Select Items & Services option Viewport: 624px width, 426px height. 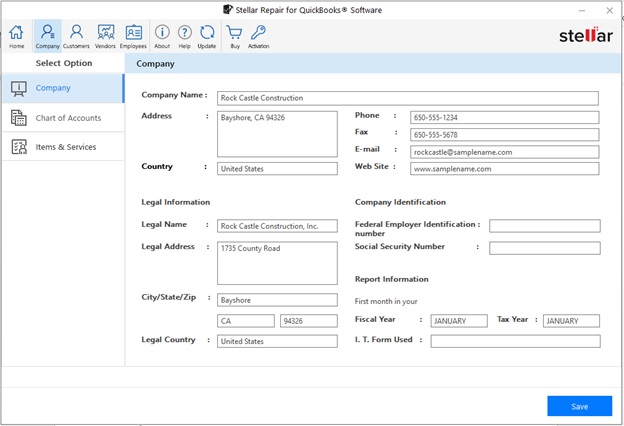click(x=63, y=147)
